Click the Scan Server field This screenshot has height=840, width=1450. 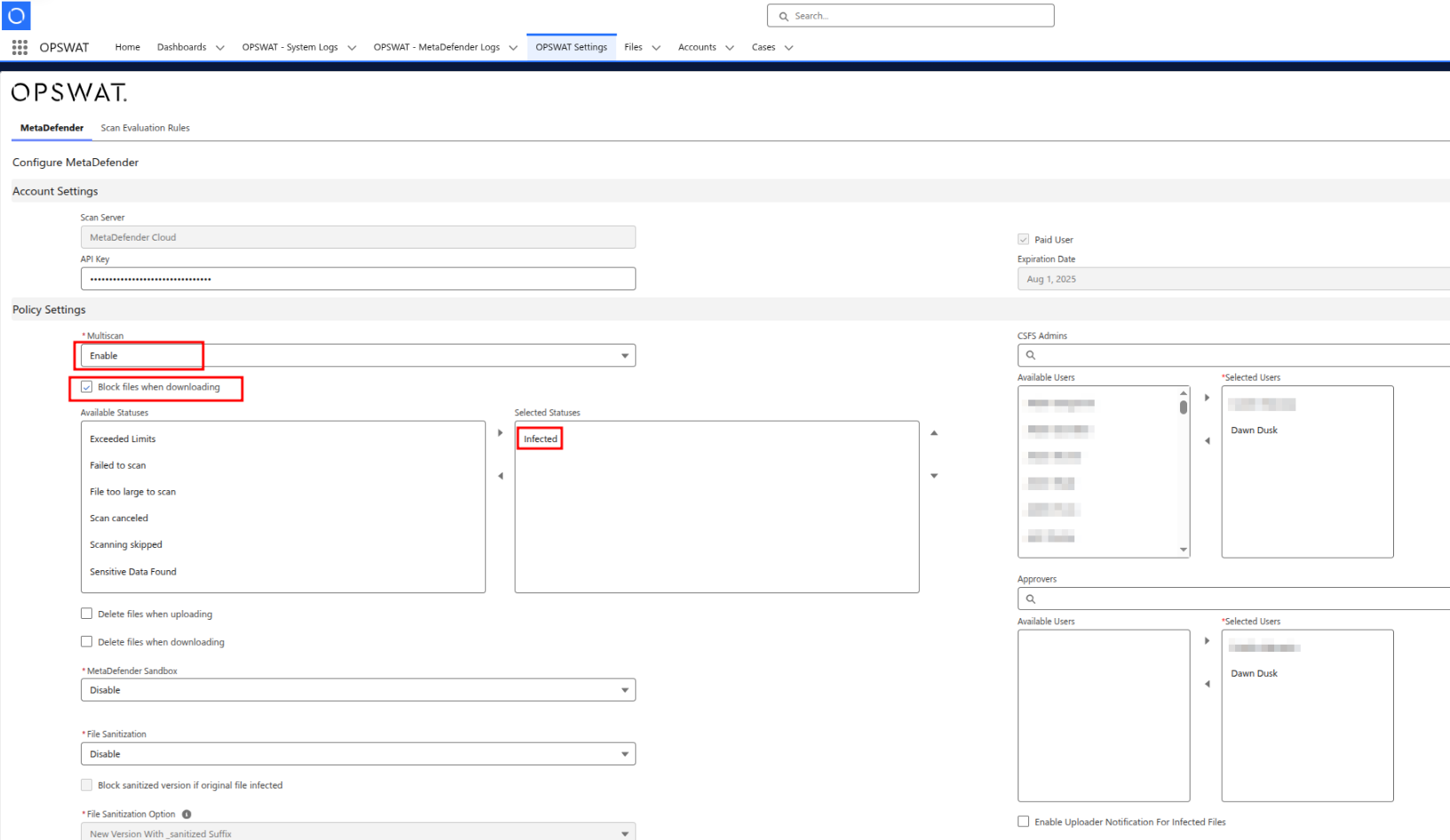click(358, 237)
